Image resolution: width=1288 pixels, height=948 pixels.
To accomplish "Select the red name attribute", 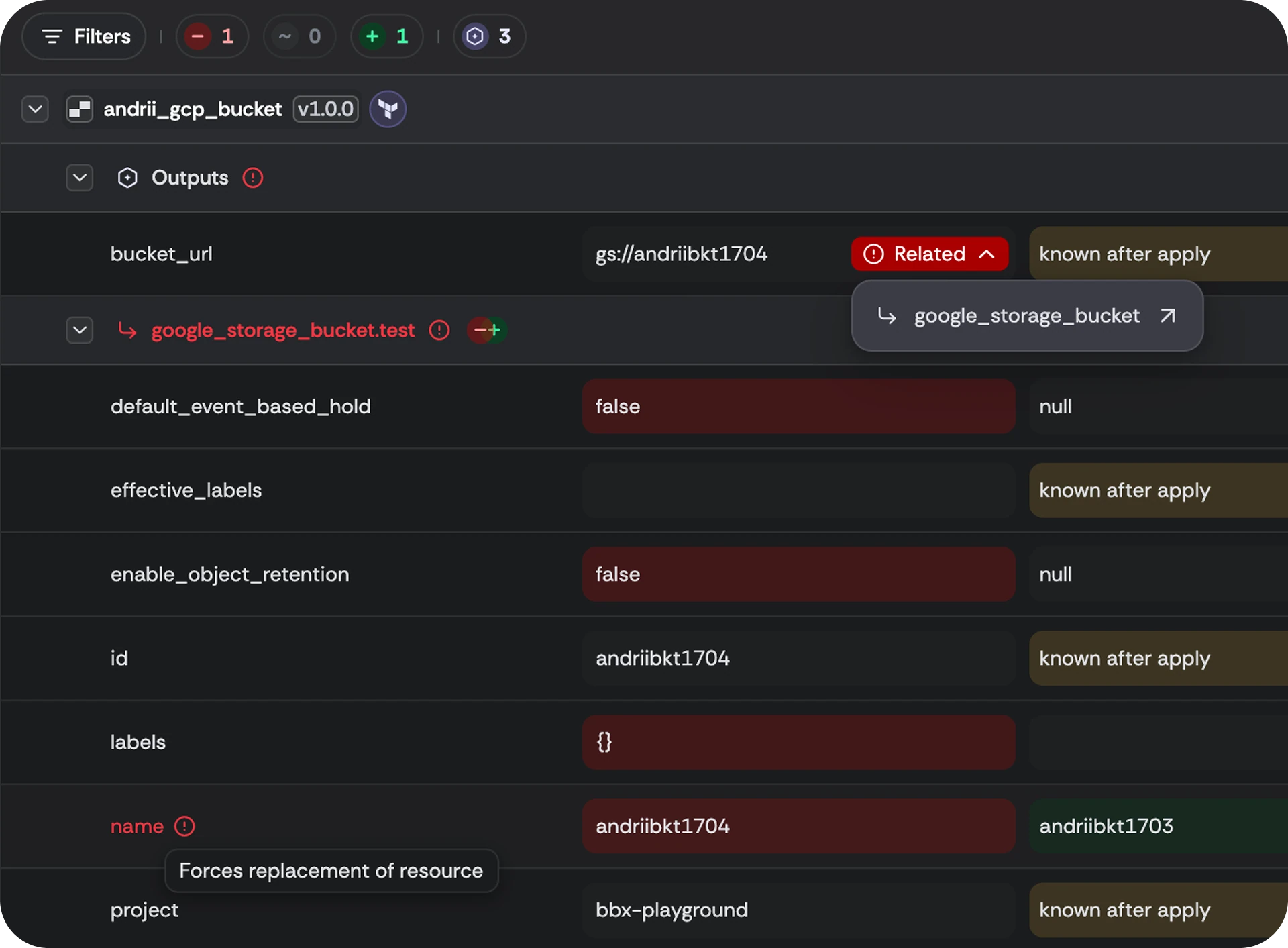I will pyautogui.click(x=137, y=826).
